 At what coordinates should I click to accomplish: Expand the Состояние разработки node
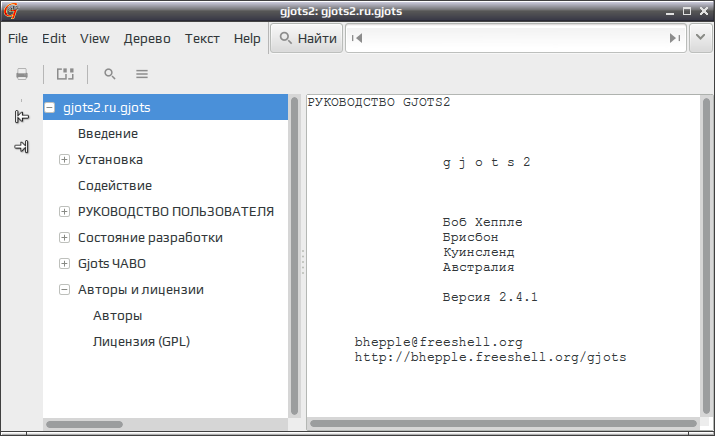pos(64,238)
